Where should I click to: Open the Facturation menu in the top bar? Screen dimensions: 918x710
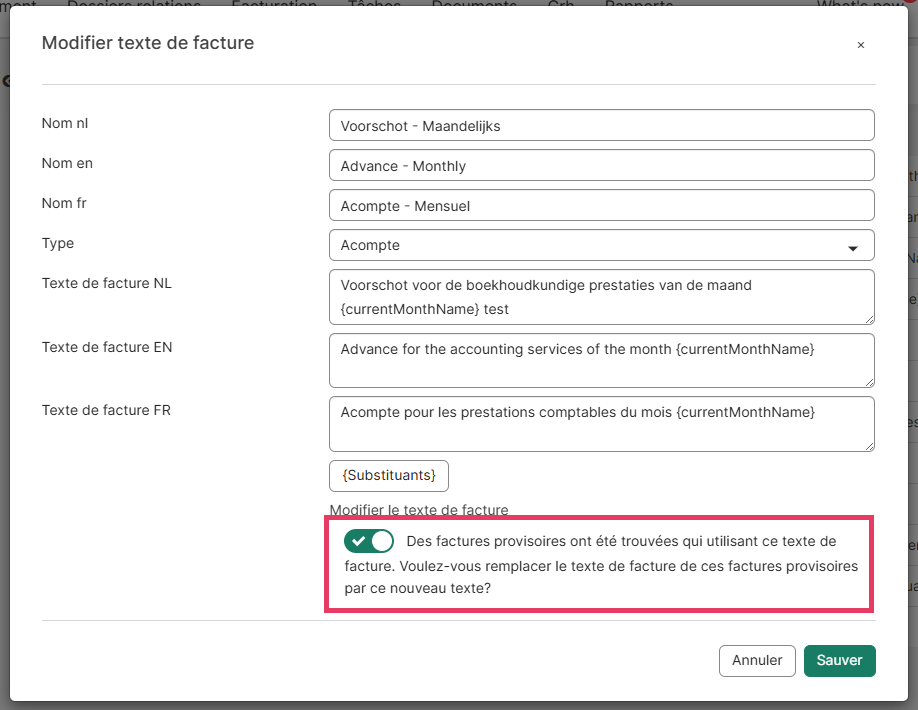click(274, 4)
